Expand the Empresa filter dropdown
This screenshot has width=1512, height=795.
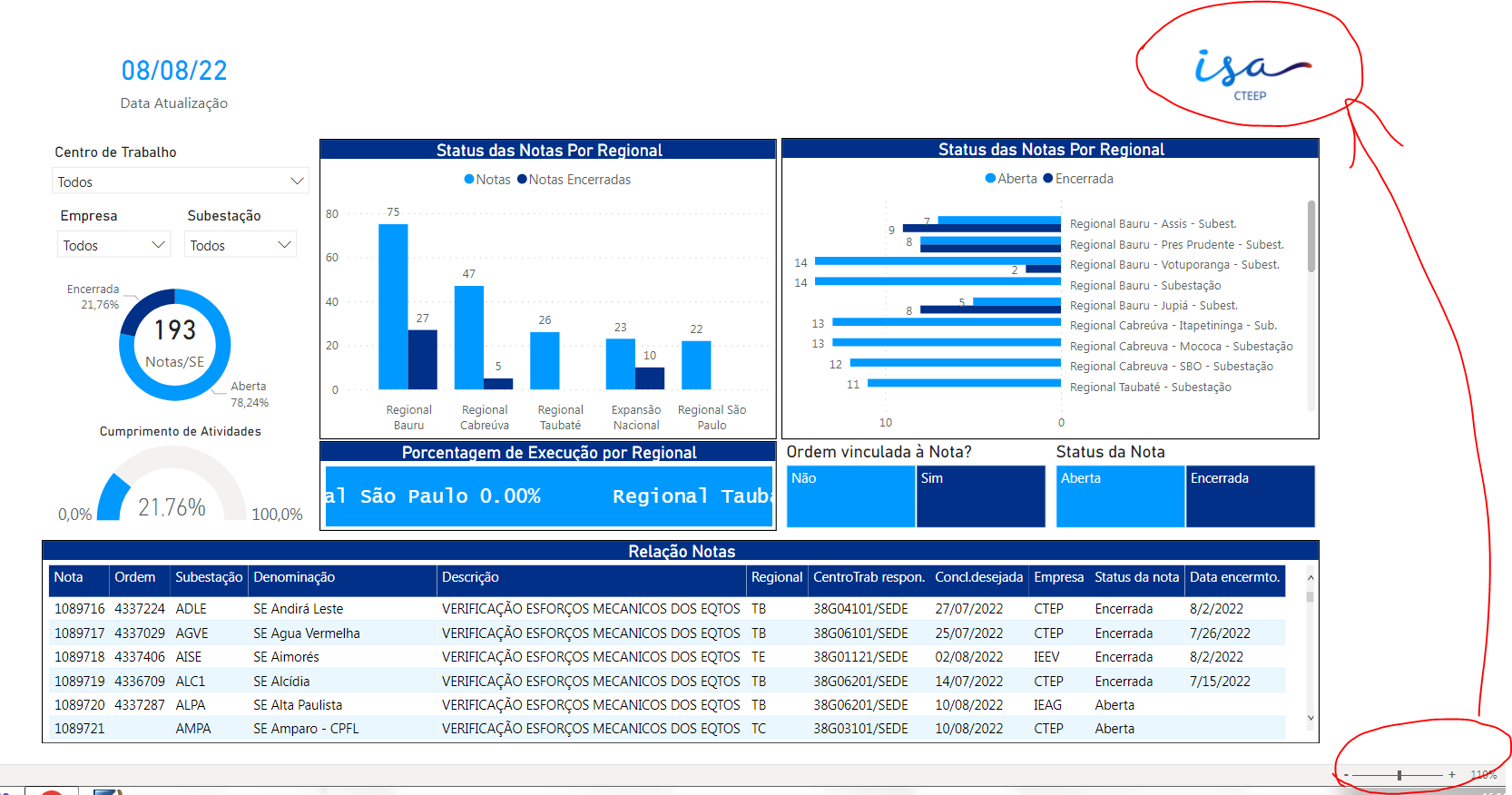pos(113,245)
